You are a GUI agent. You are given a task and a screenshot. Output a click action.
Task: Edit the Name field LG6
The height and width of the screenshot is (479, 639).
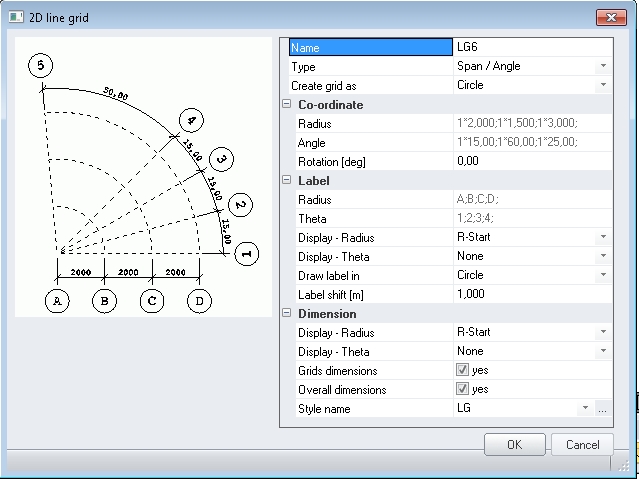pyautogui.click(x=532, y=47)
